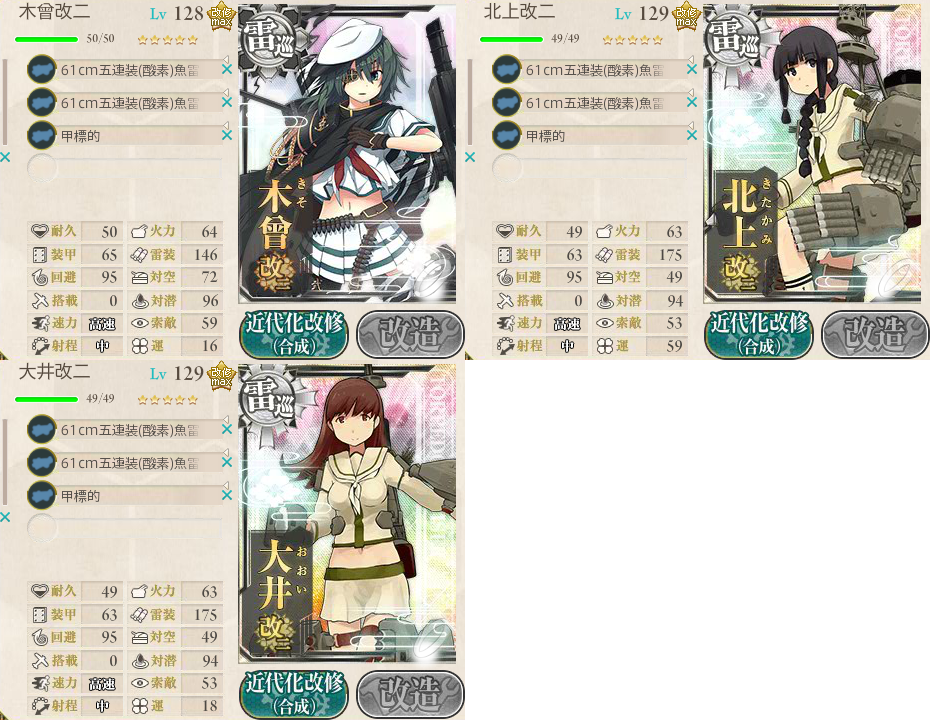This screenshot has height=720, width=930.
Task: Open 近代化改修 (合成) for Ooi
Action: click(x=294, y=694)
